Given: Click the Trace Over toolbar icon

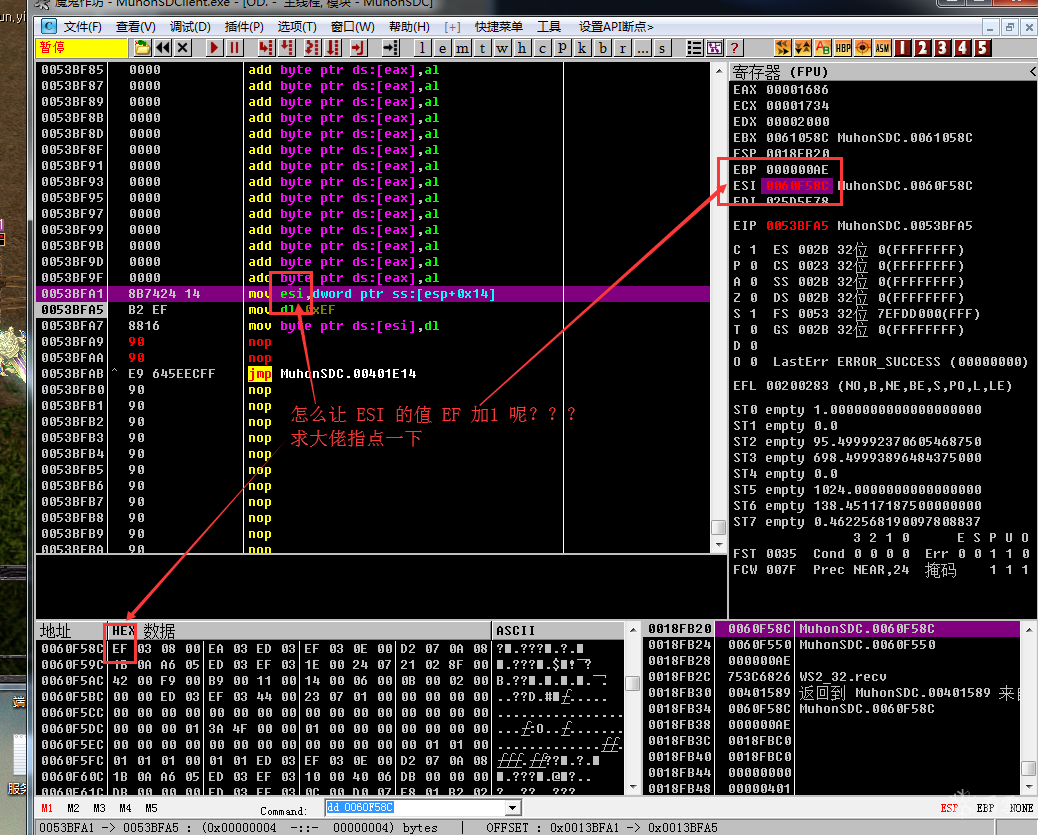Looking at the screenshot, I should [x=332, y=48].
